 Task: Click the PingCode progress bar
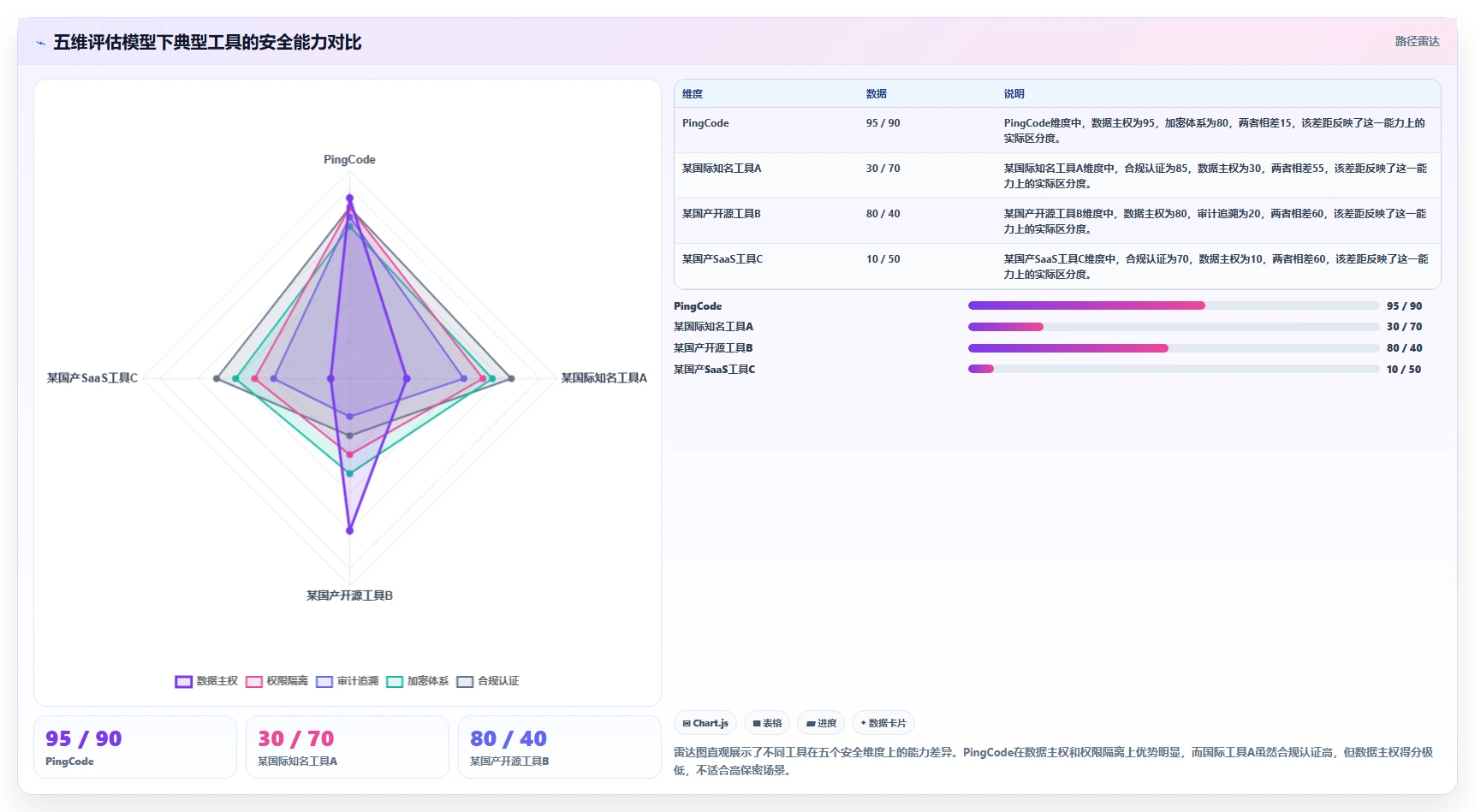pos(1174,305)
